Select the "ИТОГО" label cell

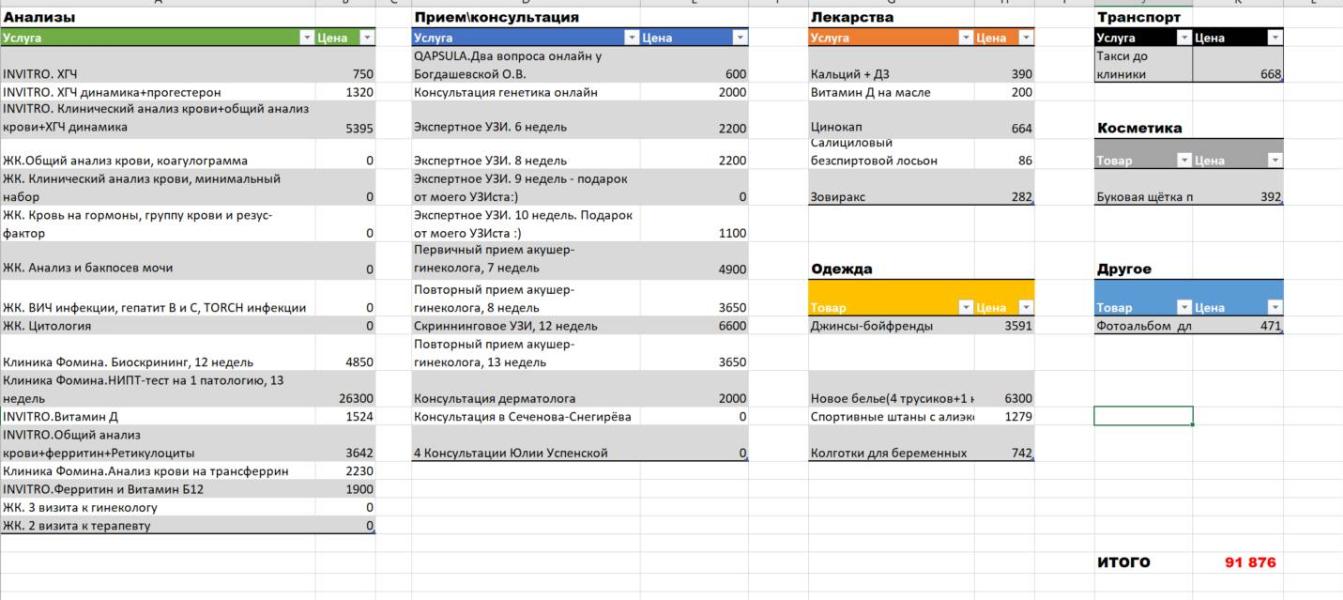tap(1143, 562)
